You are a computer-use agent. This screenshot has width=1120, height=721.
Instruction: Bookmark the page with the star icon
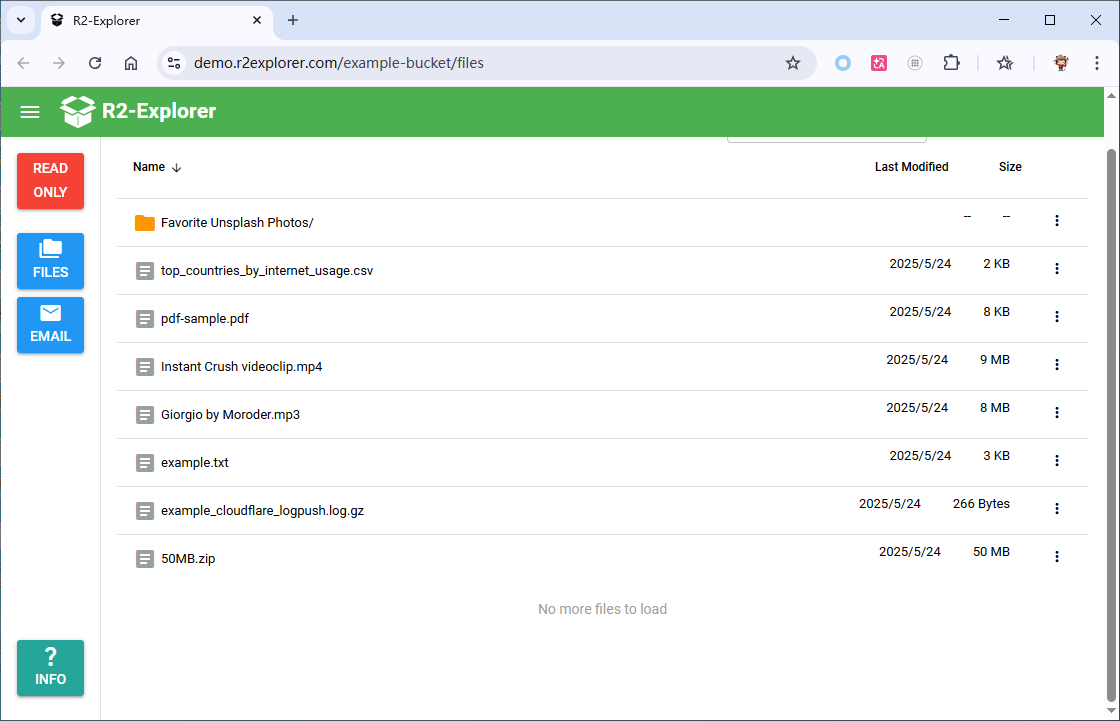tap(793, 62)
